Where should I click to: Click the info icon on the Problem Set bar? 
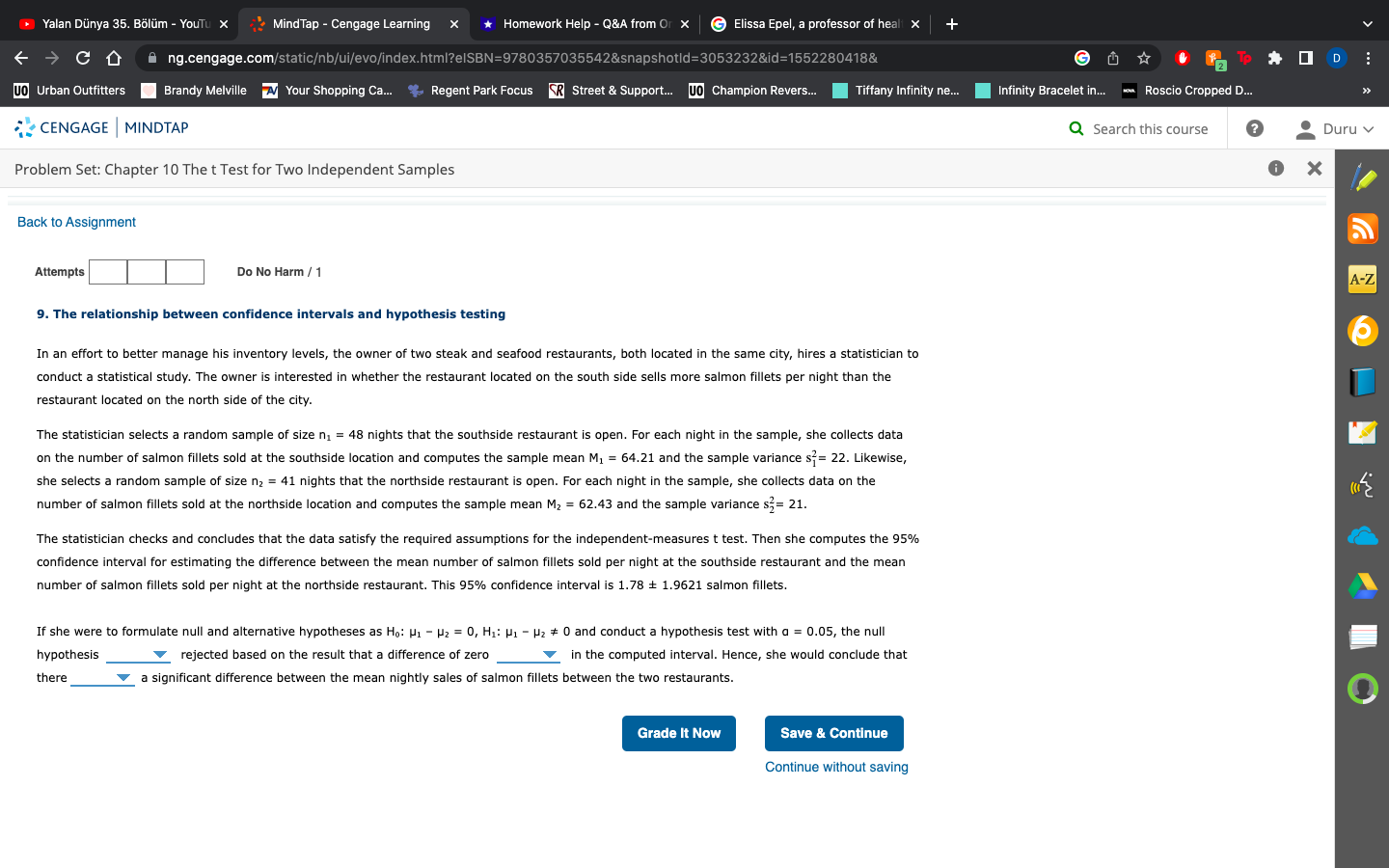click(x=1275, y=168)
